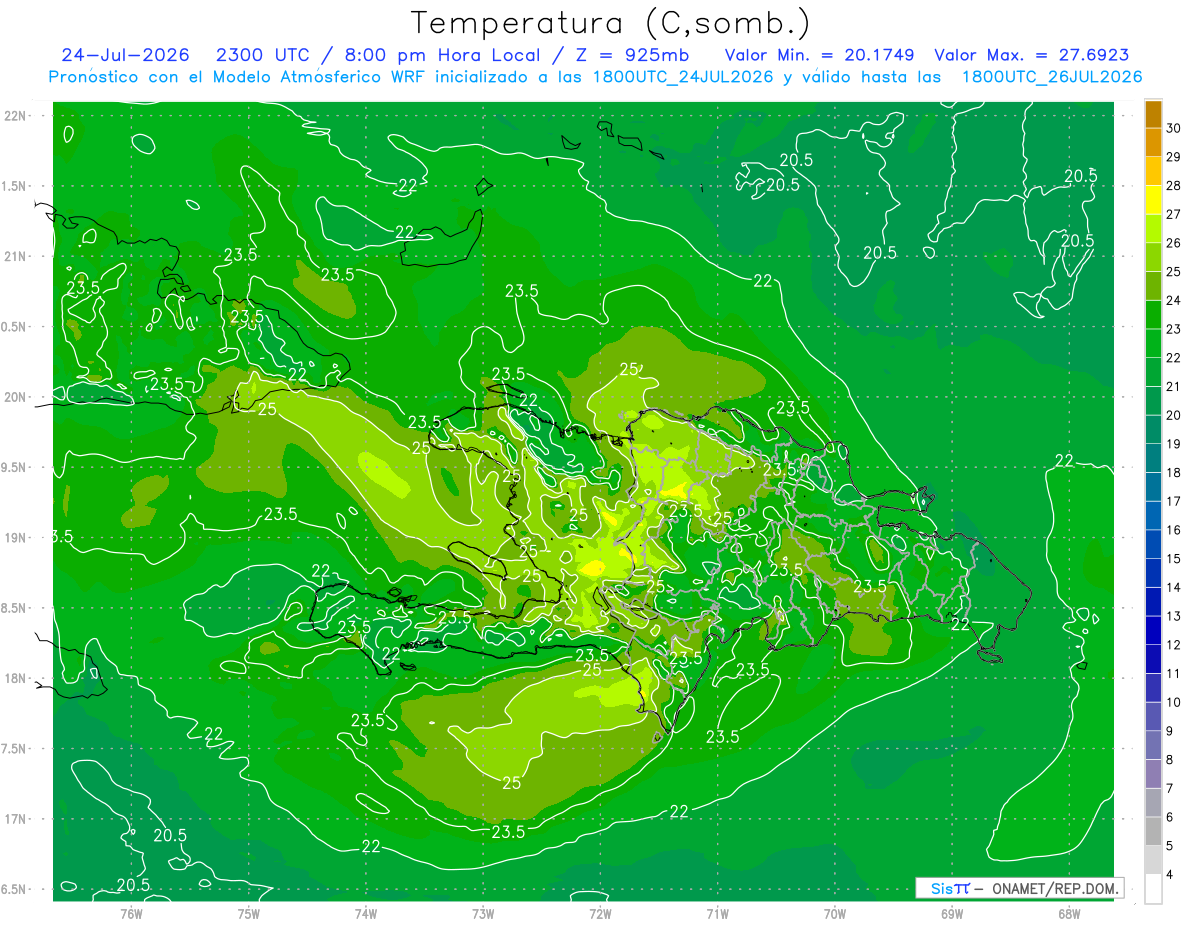Pick the yellow swatch between 27 and 28
The image size is (1200, 927).
pos(1153,200)
